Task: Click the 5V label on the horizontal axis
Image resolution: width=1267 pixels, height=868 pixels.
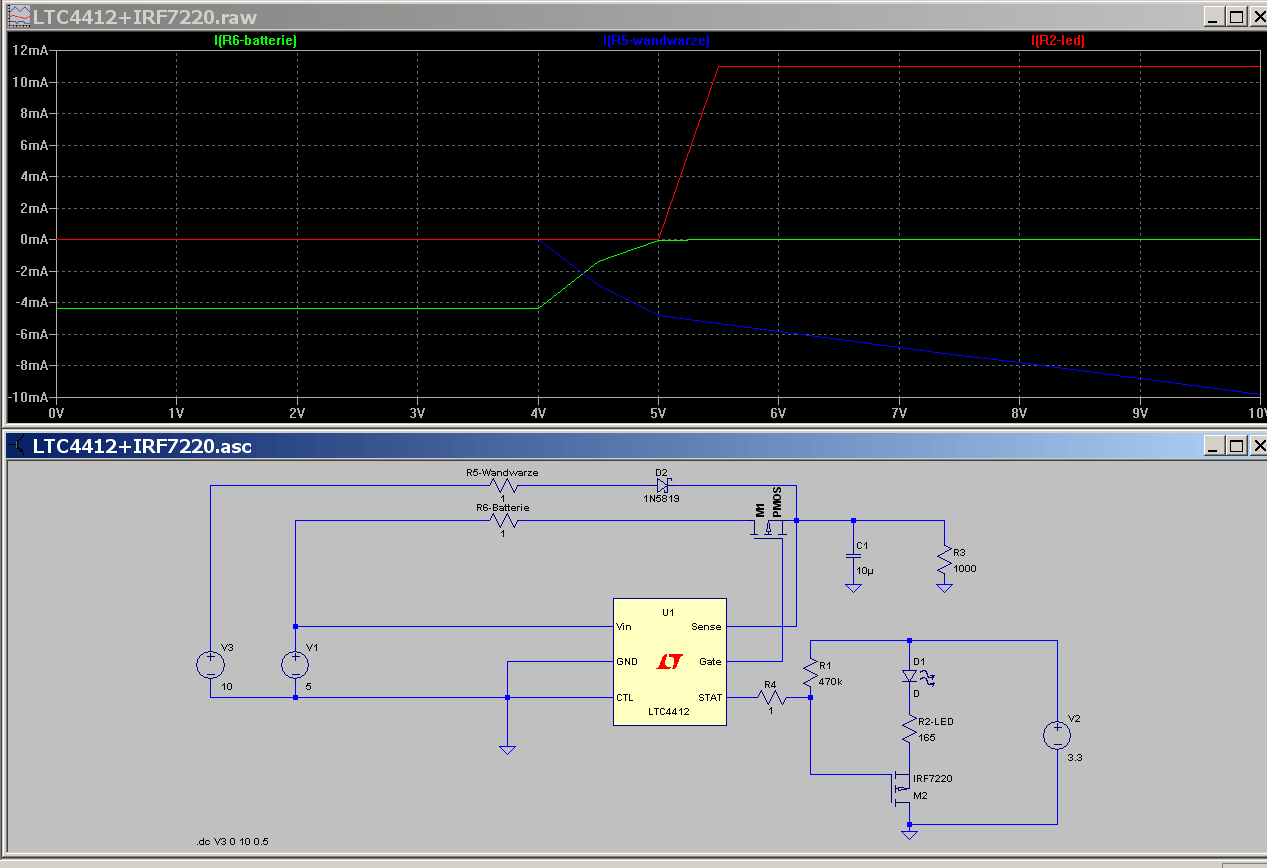Action: coord(657,412)
